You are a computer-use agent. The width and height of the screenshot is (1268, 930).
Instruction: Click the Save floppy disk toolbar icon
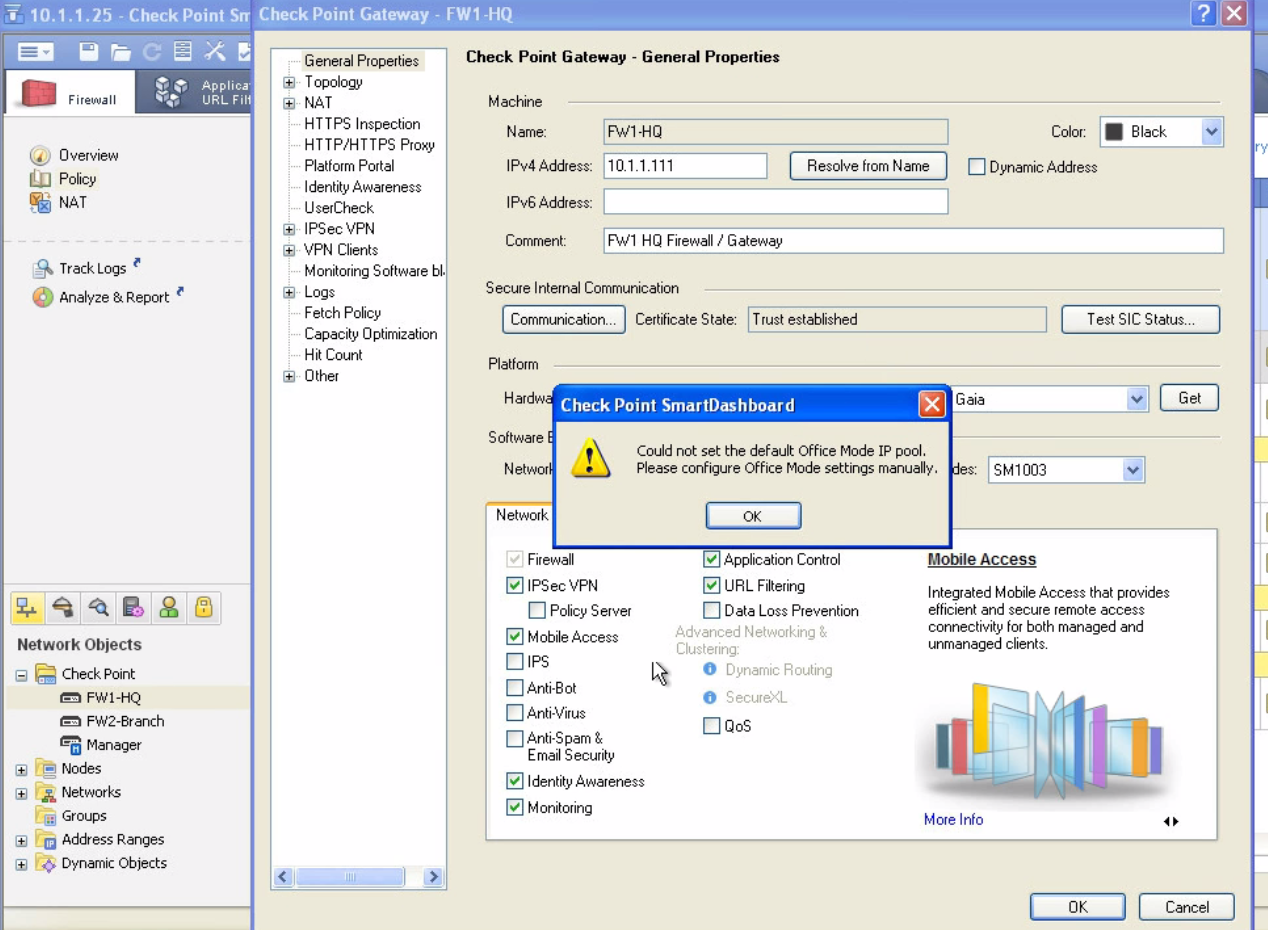pos(88,52)
